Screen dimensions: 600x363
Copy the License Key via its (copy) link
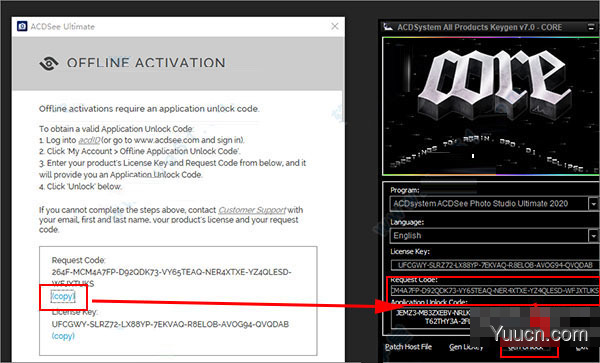(x=63, y=336)
